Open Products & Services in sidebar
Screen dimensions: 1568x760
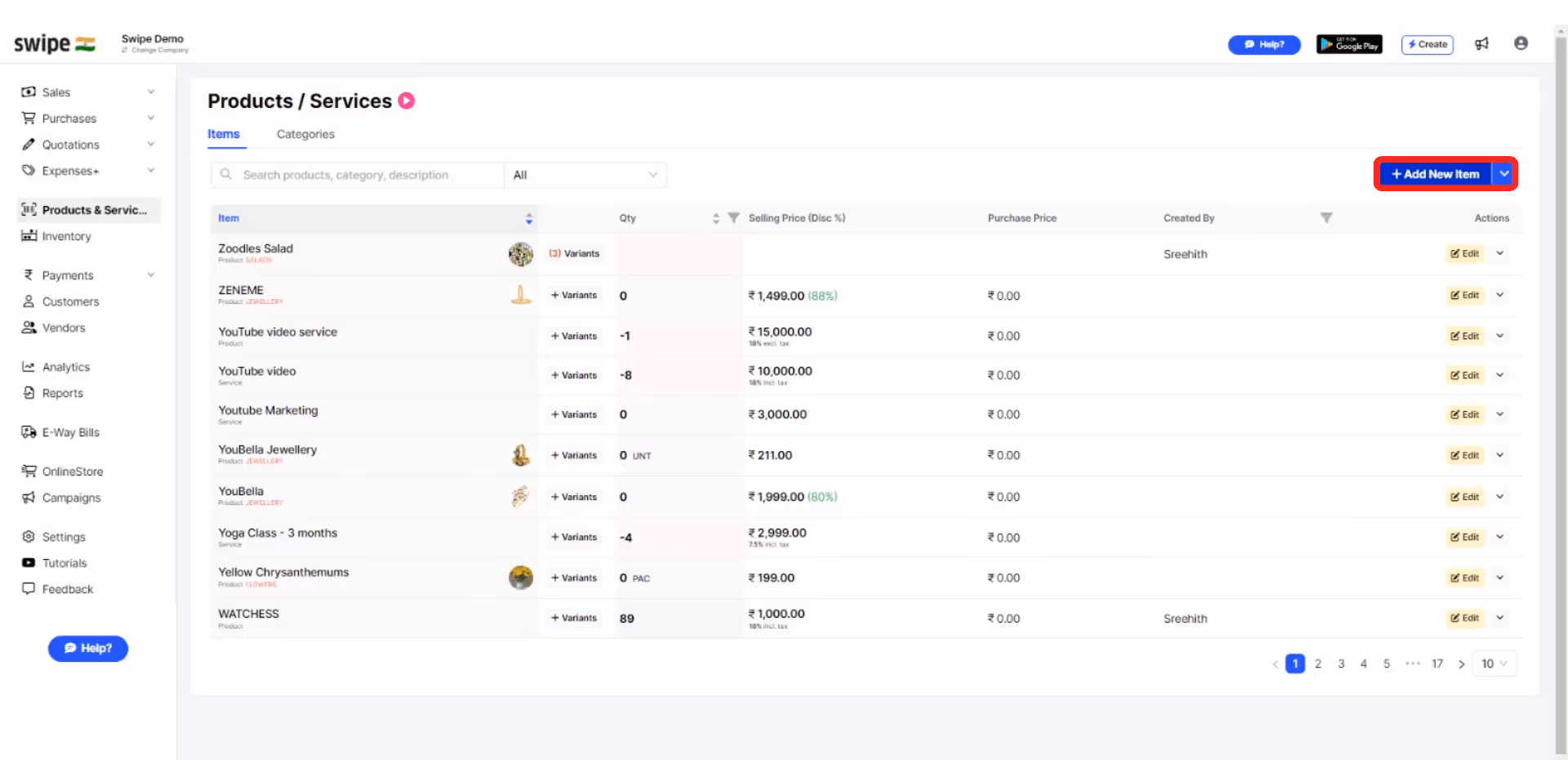coord(88,210)
